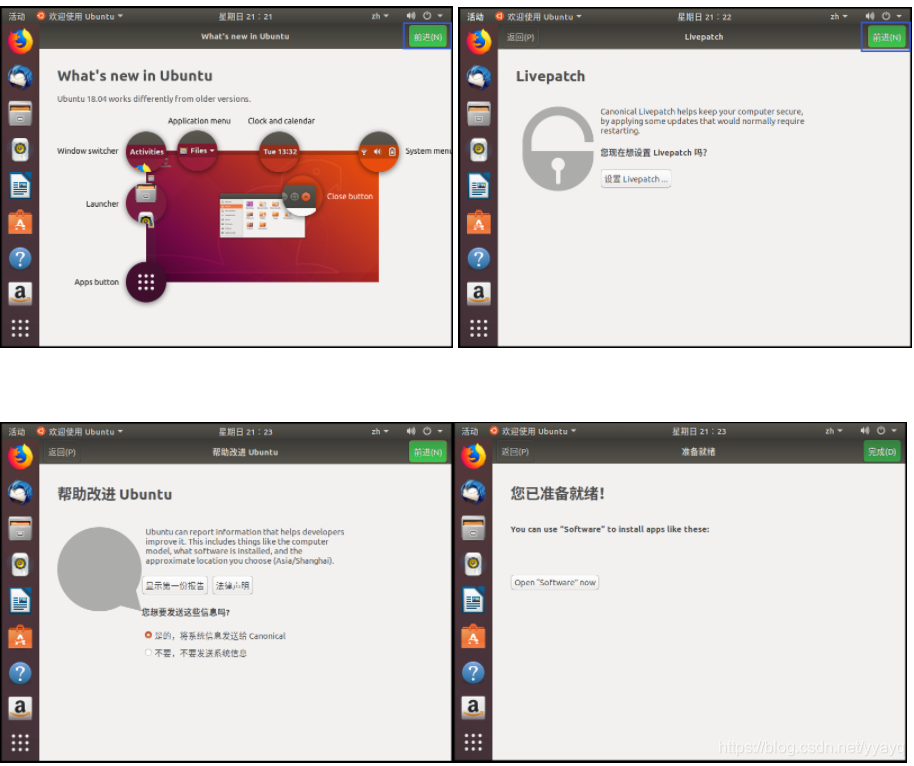Open zh input source menu in Livepatch screen
Viewport: 914px width, 766px height.
coord(839,17)
